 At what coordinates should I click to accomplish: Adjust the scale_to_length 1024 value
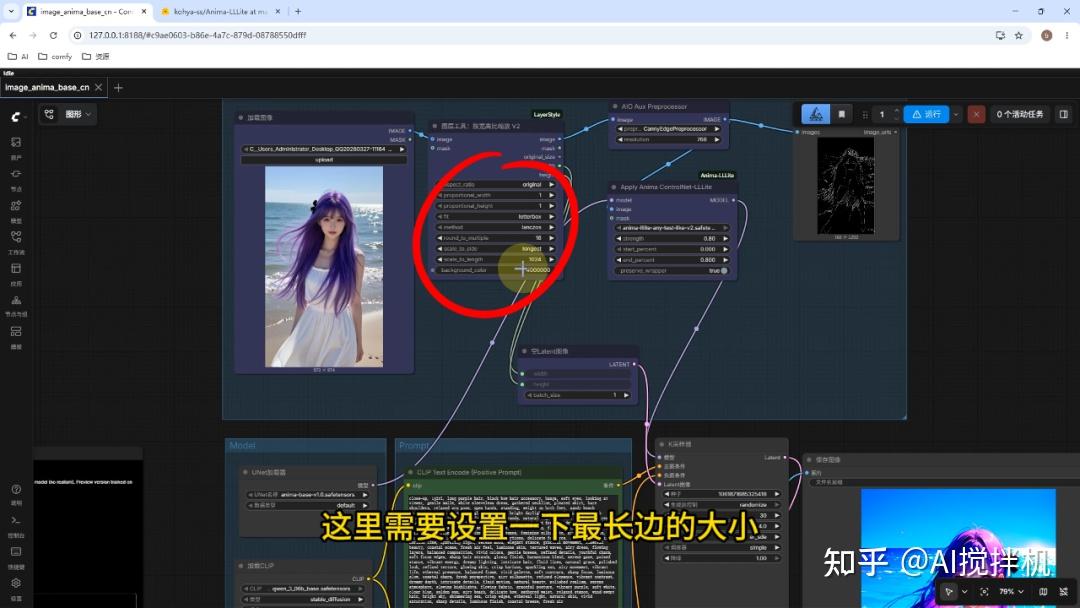497,260
